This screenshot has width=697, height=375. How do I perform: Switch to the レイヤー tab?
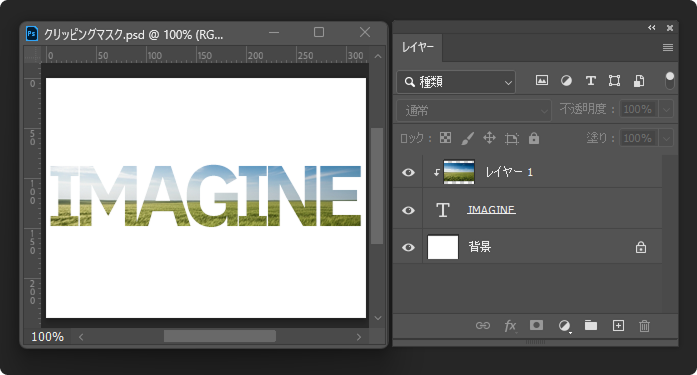pos(417,47)
